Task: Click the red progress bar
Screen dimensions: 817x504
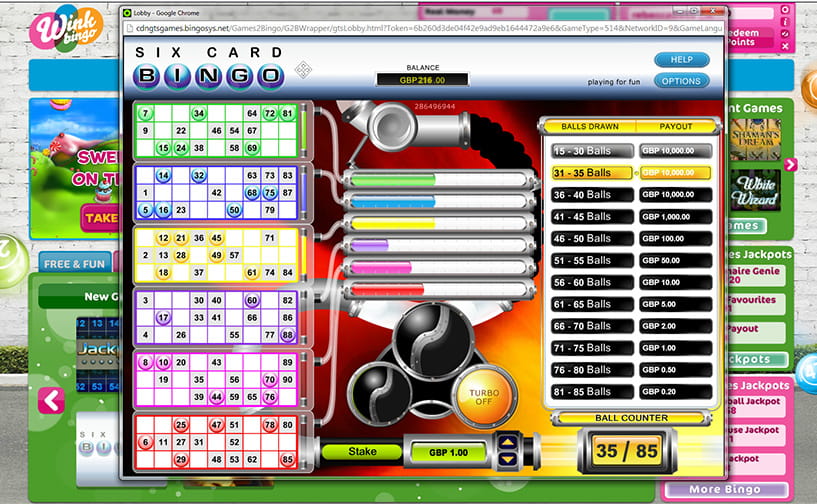Action: tap(439, 289)
